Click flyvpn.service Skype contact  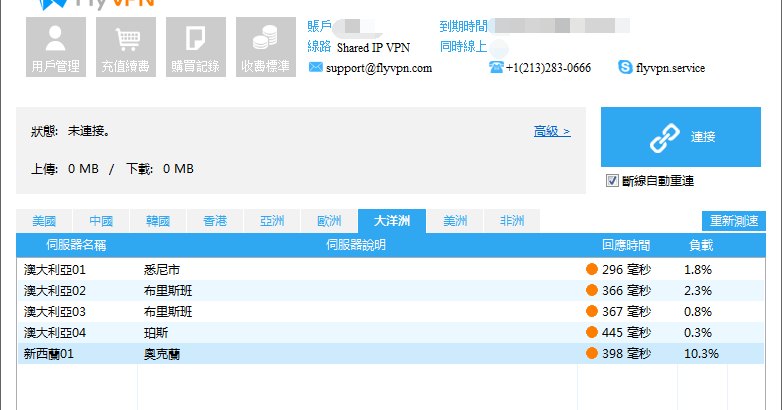670,68
